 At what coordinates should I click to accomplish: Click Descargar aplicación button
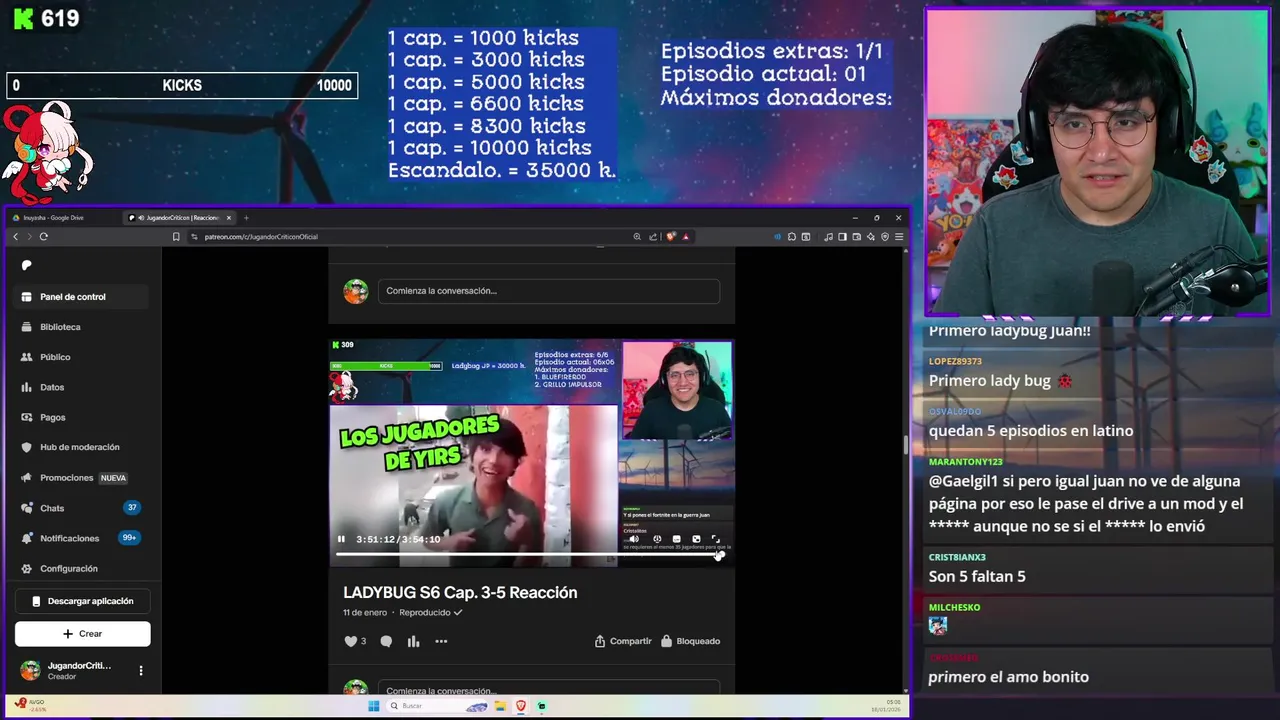pyautogui.click(x=82, y=601)
